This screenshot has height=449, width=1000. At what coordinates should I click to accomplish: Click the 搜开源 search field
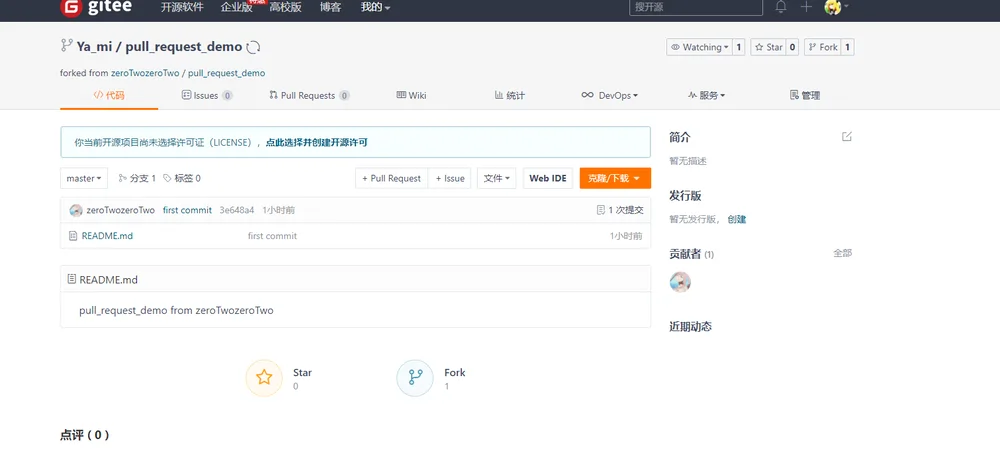point(696,8)
